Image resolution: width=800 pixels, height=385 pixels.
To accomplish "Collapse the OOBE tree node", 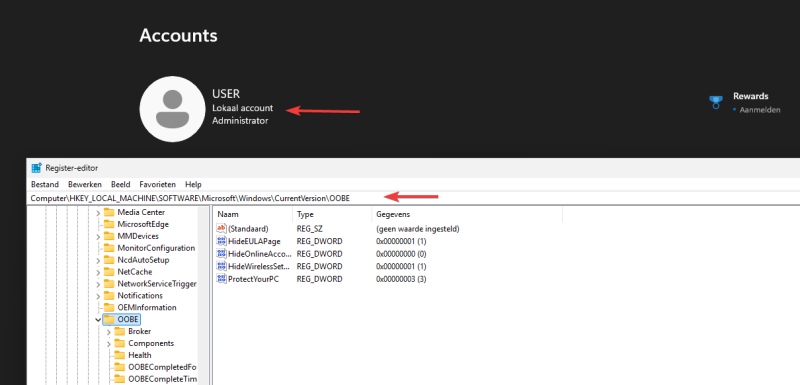I will click(x=98, y=320).
